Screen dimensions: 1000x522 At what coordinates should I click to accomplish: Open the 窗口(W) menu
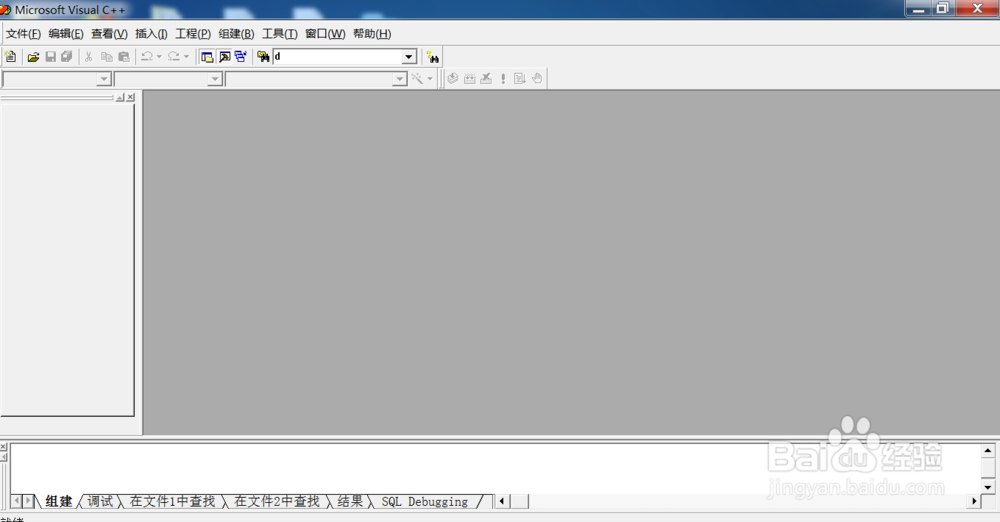pyautogui.click(x=325, y=34)
